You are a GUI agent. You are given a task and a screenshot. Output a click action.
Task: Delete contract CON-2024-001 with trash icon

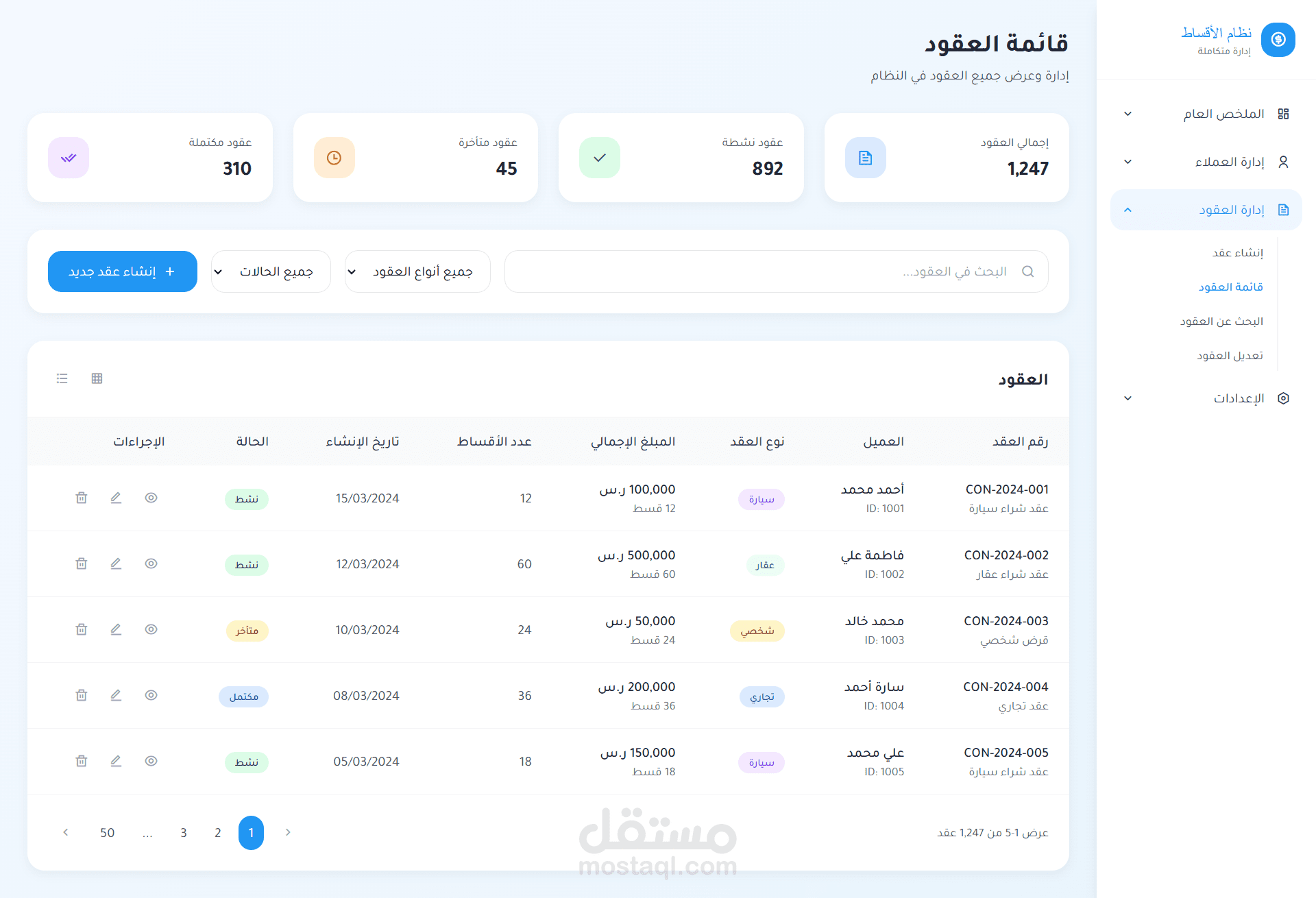tap(82, 498)
